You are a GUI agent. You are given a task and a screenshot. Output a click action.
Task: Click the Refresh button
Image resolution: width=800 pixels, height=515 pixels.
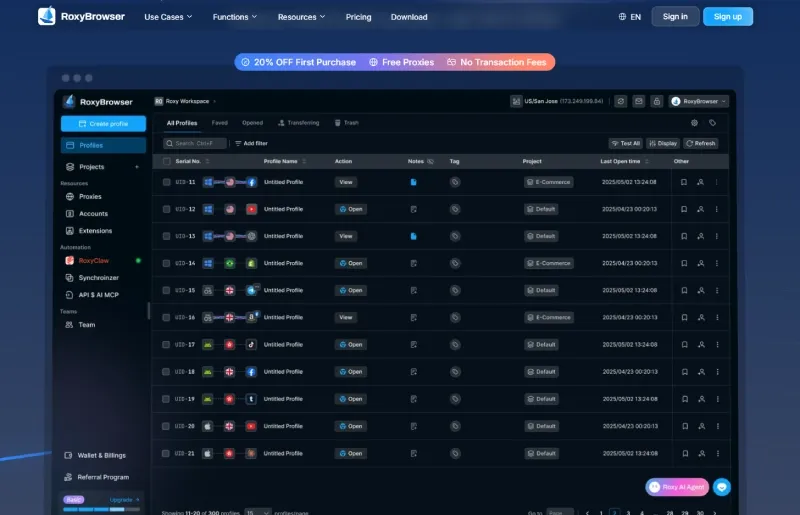point(701,143)
